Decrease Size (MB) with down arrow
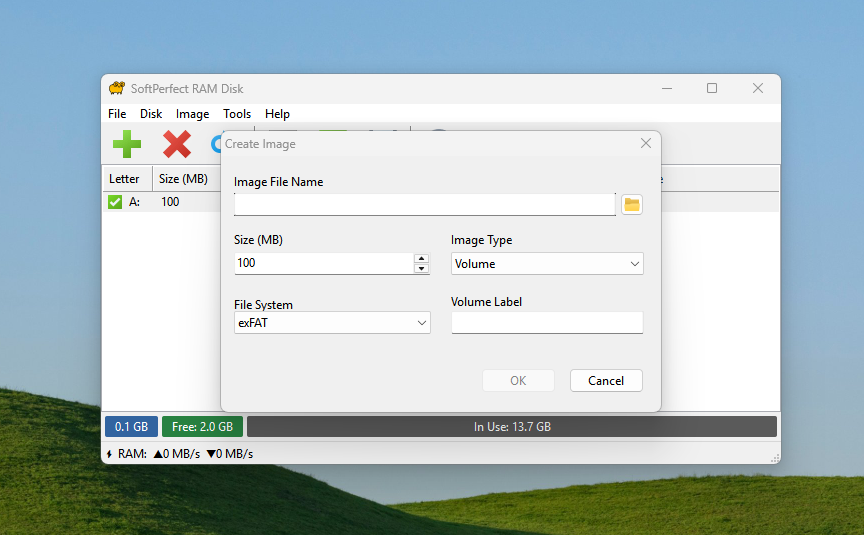Viewport: 864px width, 535px height. pos(421,268)
